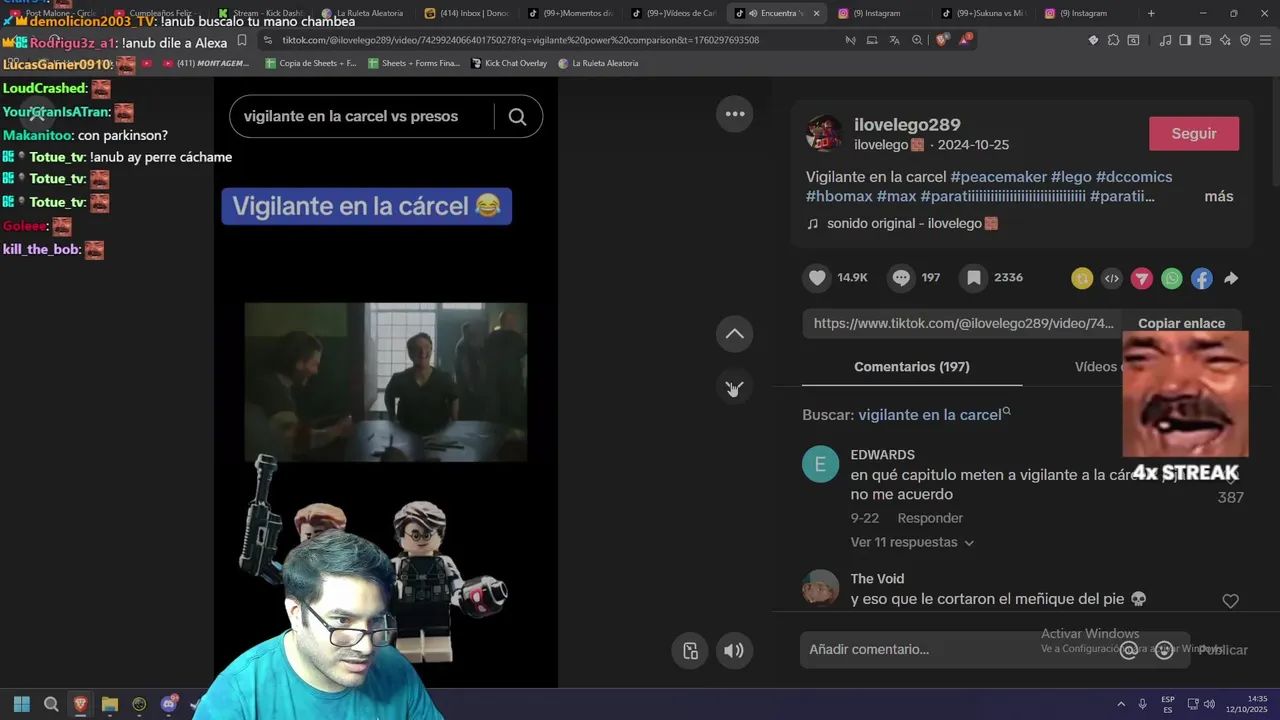
Task: Go to next video with down arrow
Action: click(x=735, y=387)
